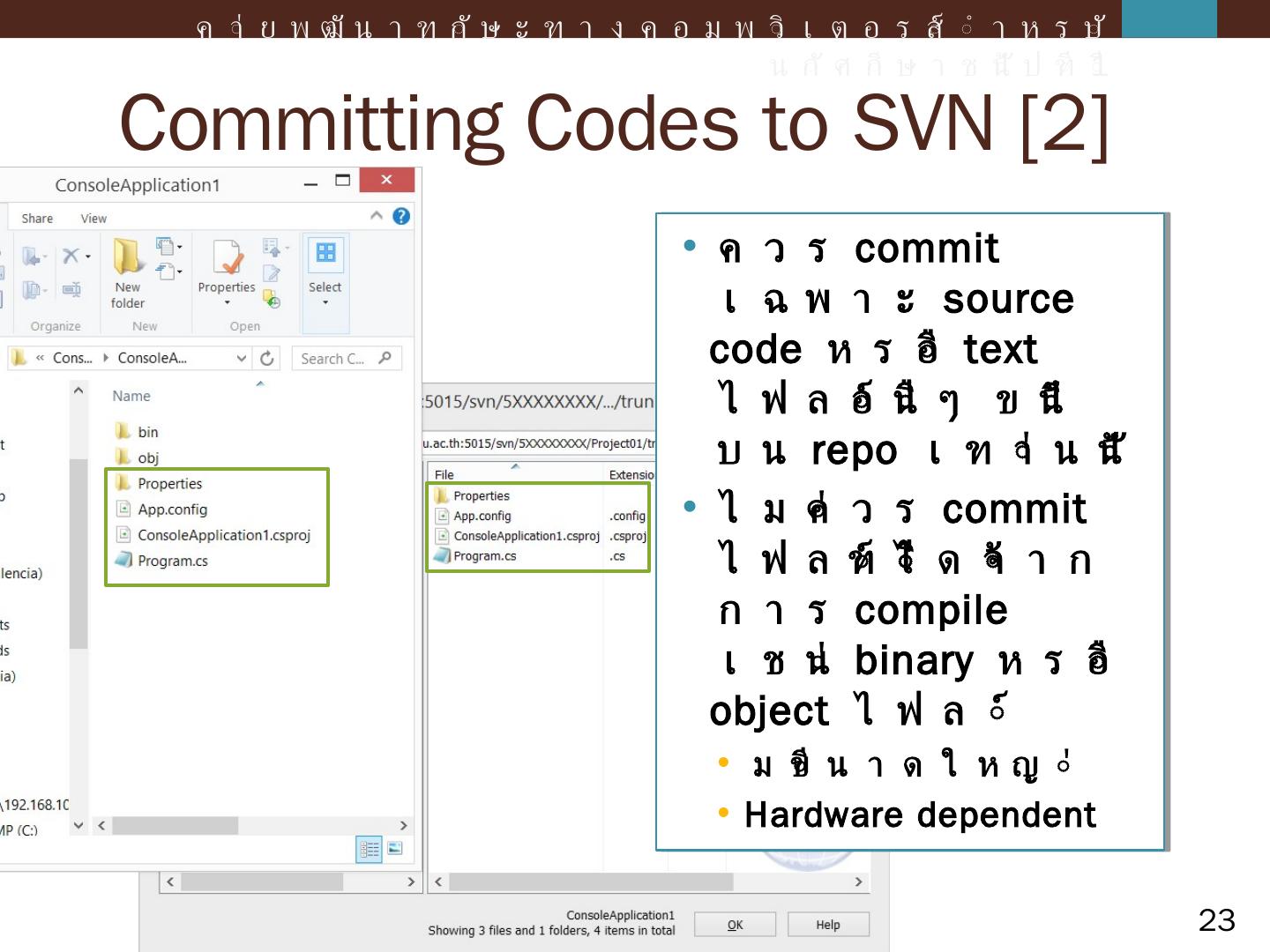This screenshot has width=1270, height=952.
Task: Click the navigation pane scroll up arrow
Action: (x=78, y=390)
